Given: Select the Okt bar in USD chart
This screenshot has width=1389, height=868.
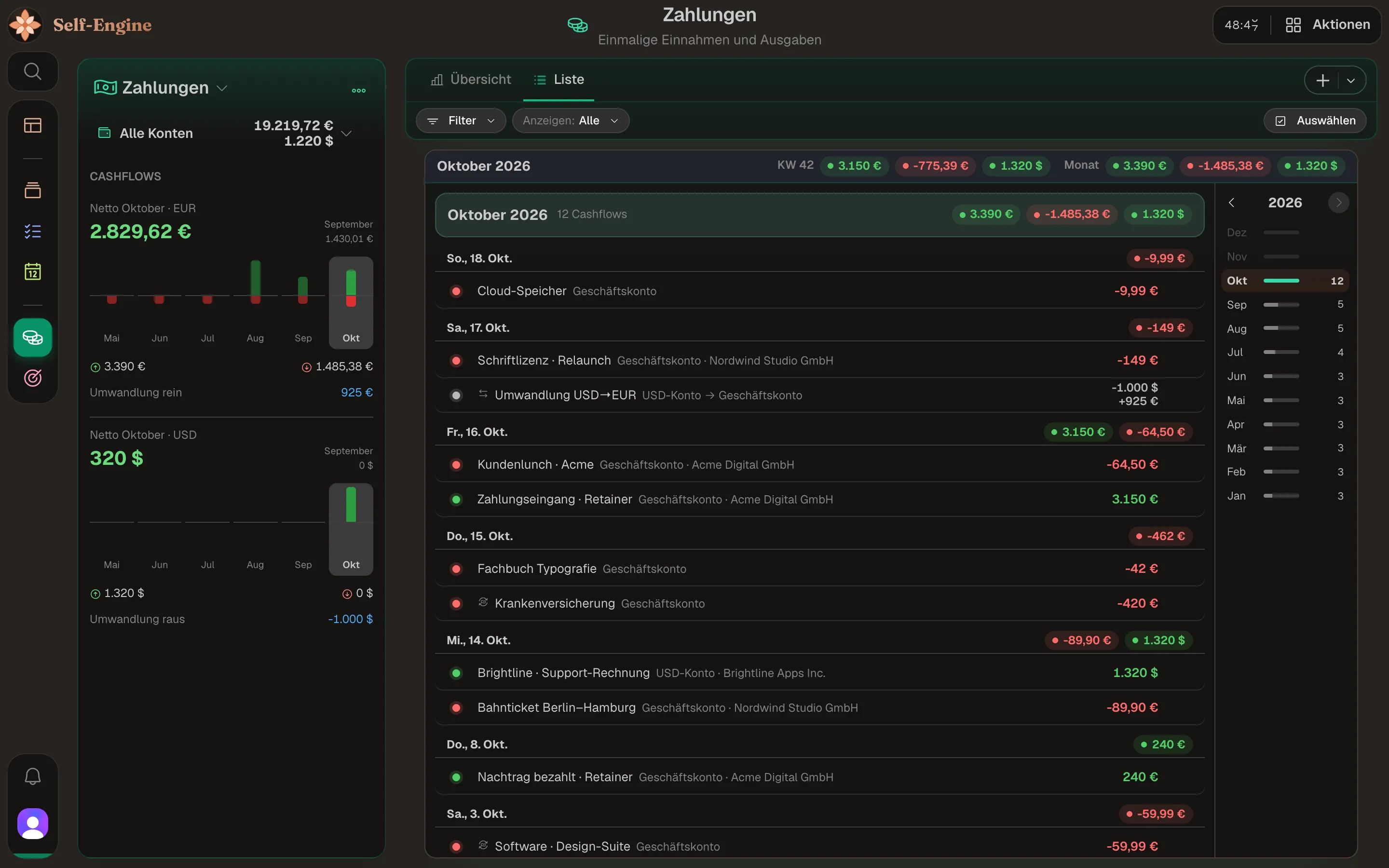Looking at the screenshot, I should (351, 529).
